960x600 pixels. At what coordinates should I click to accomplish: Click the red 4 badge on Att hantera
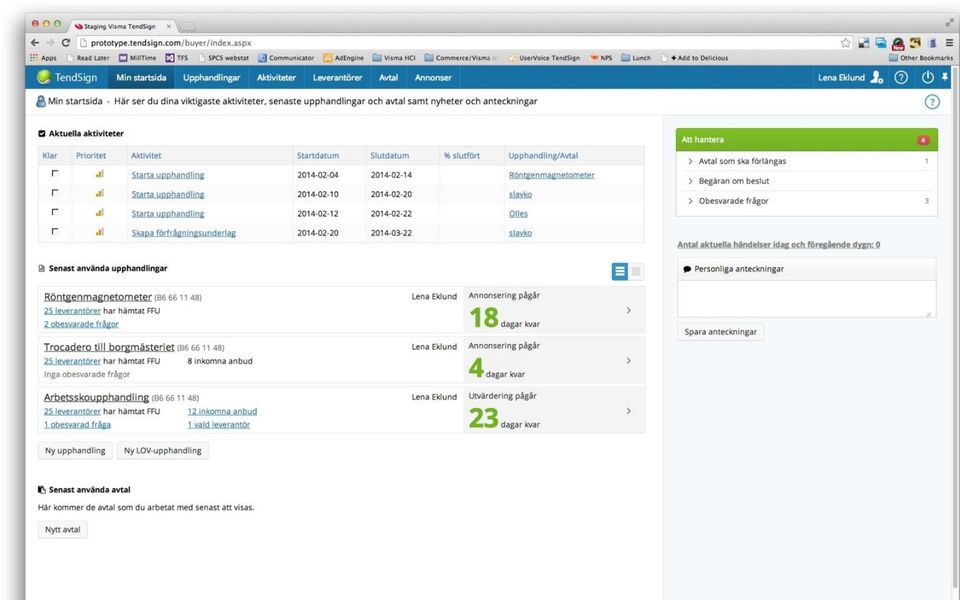click(923, 140)
